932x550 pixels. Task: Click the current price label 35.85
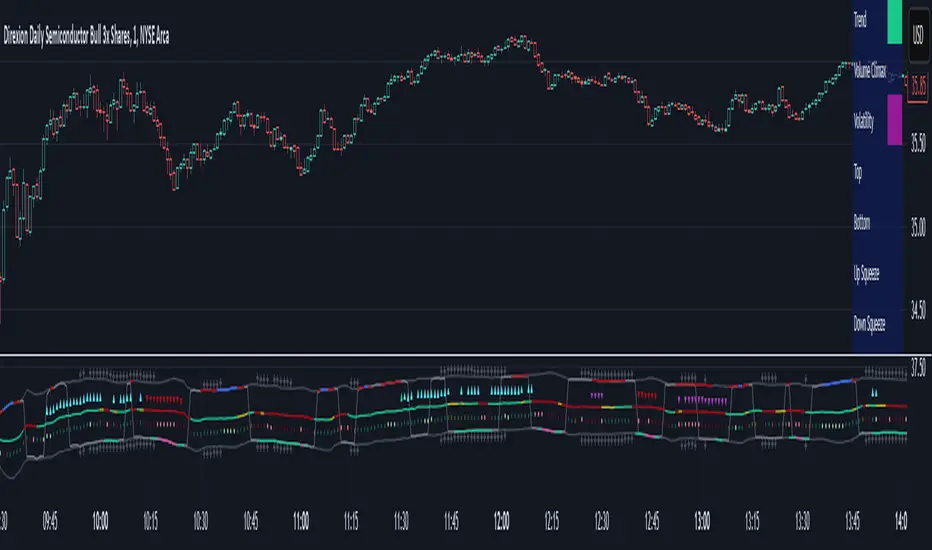(918, 87)
